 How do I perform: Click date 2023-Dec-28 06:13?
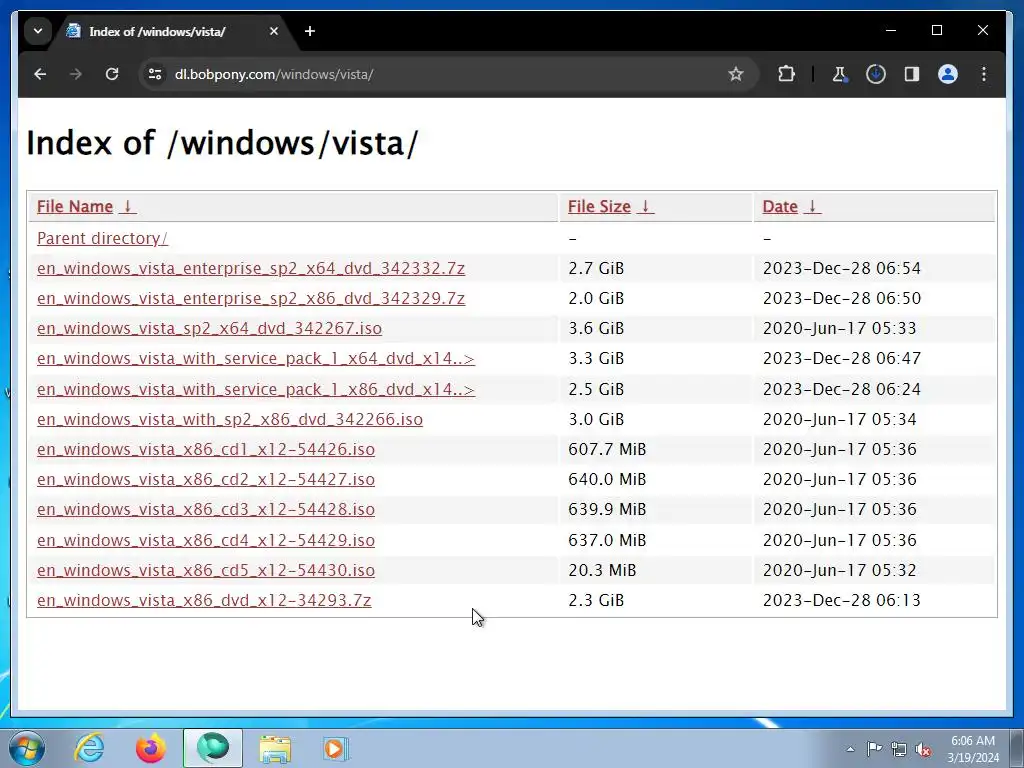point(841,600)
